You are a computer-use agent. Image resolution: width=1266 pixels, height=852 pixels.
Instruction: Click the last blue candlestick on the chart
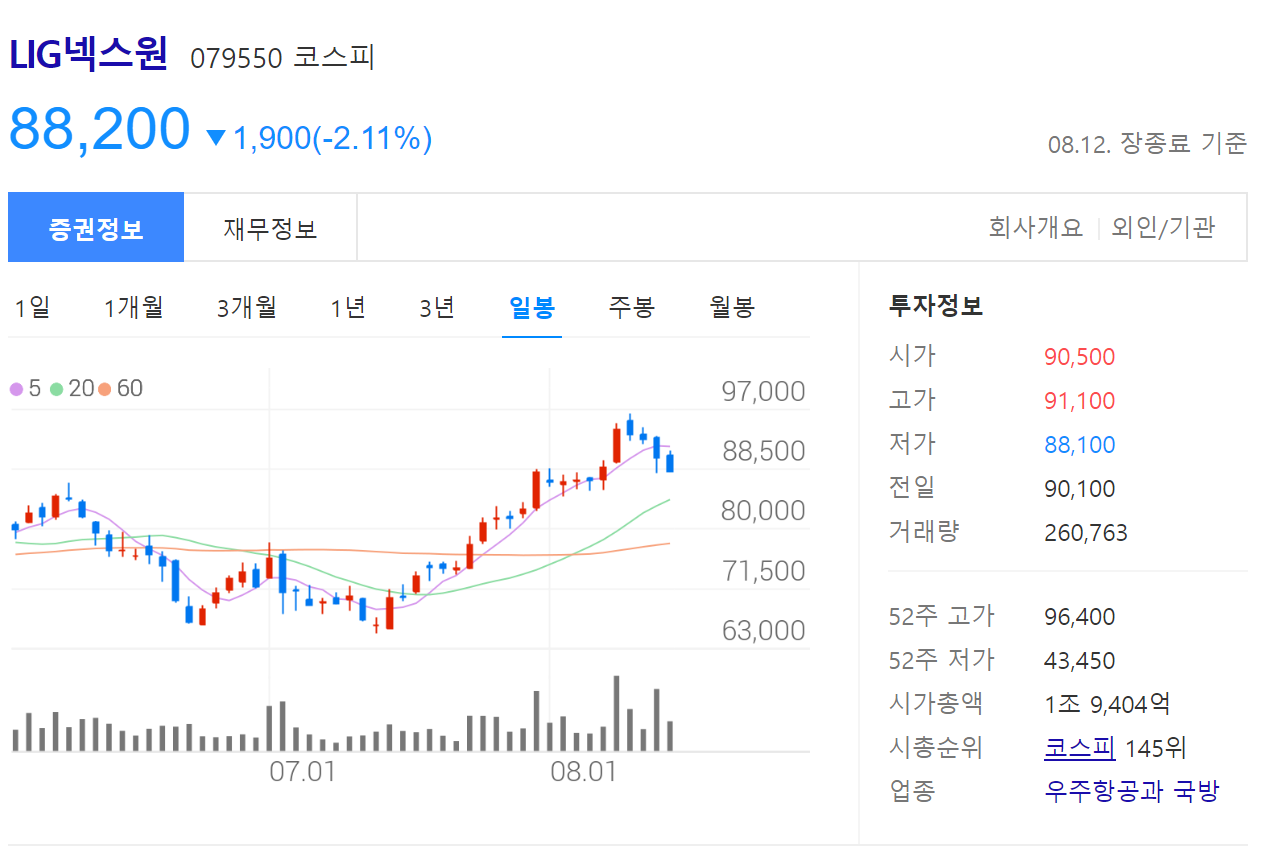(670, 462)
